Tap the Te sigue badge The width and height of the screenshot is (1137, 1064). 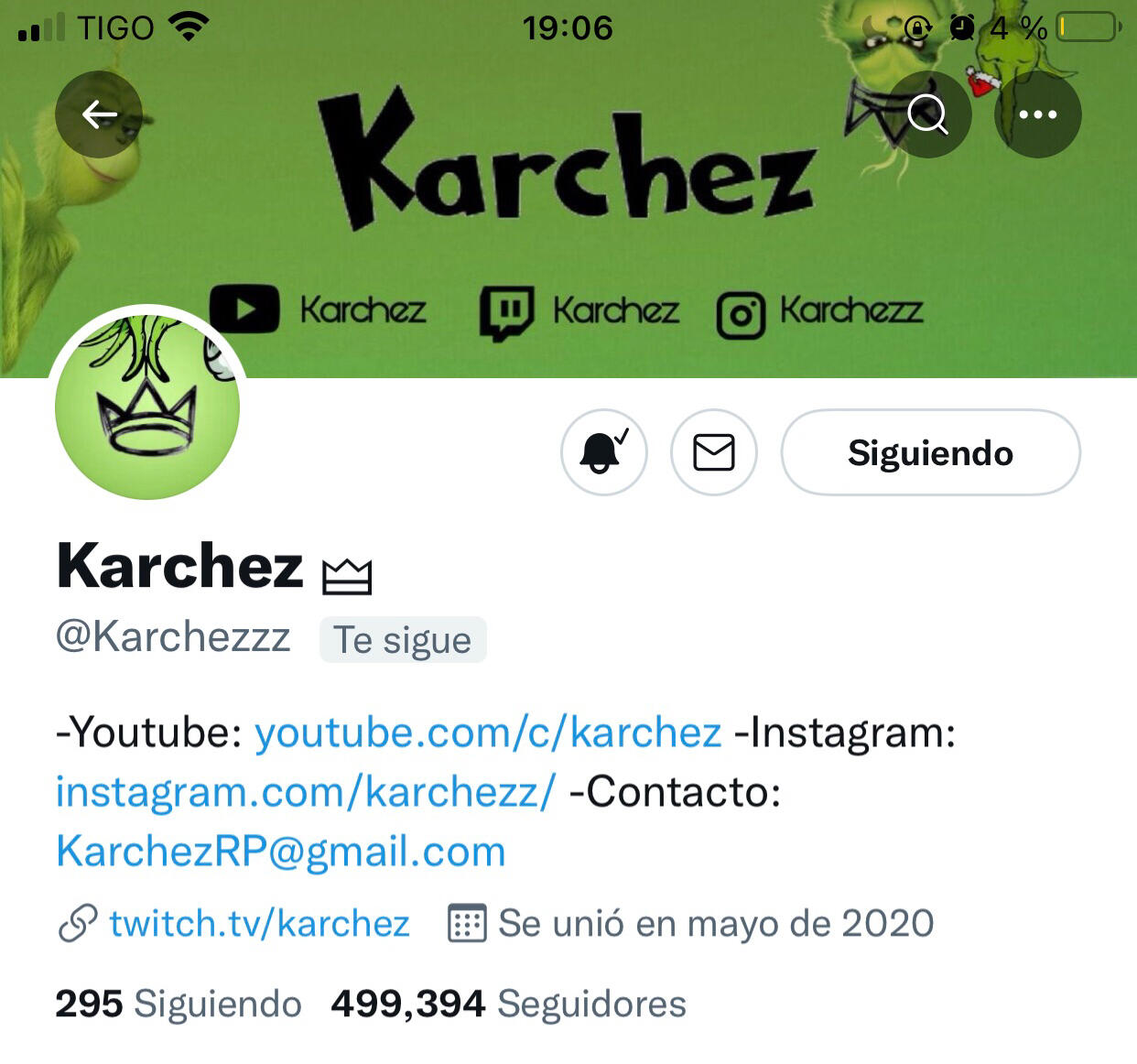[403, 639]
